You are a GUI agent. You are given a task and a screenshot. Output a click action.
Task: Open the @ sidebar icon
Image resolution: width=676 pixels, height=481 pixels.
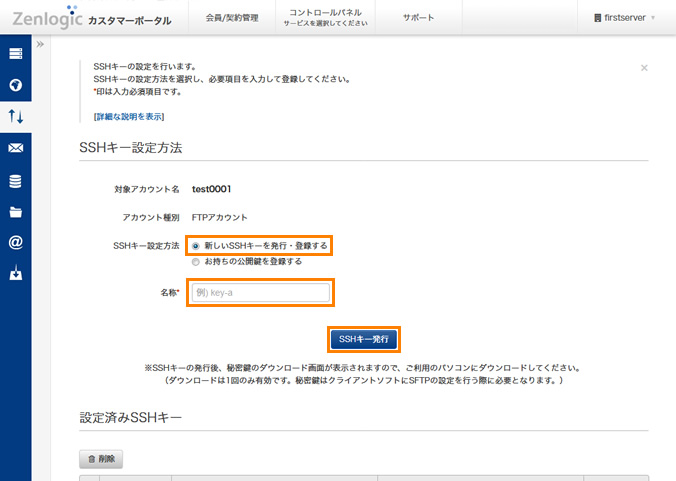click(16, 242)
